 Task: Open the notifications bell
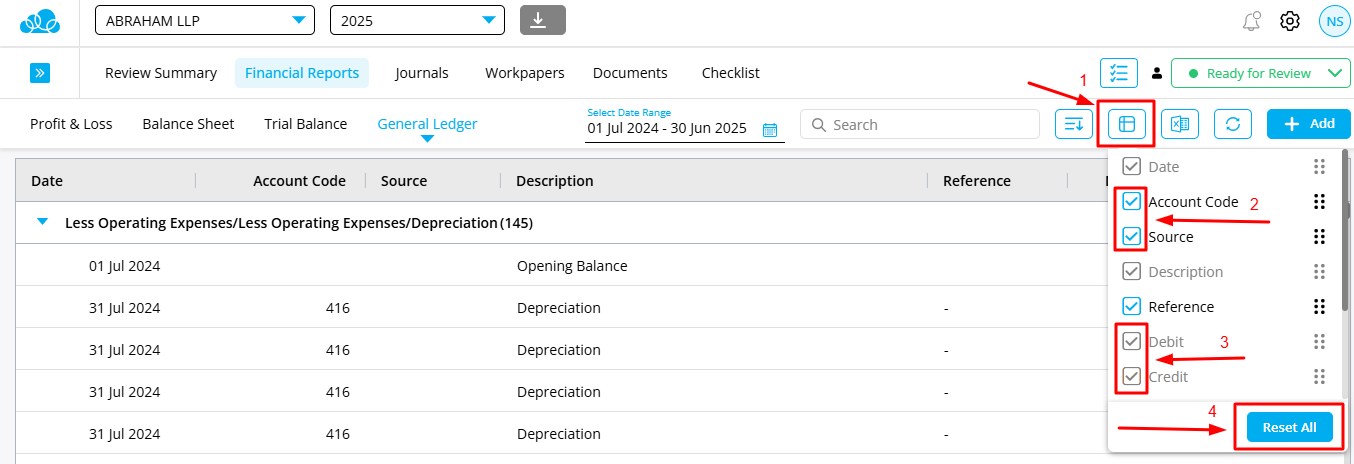[1250, 21]
